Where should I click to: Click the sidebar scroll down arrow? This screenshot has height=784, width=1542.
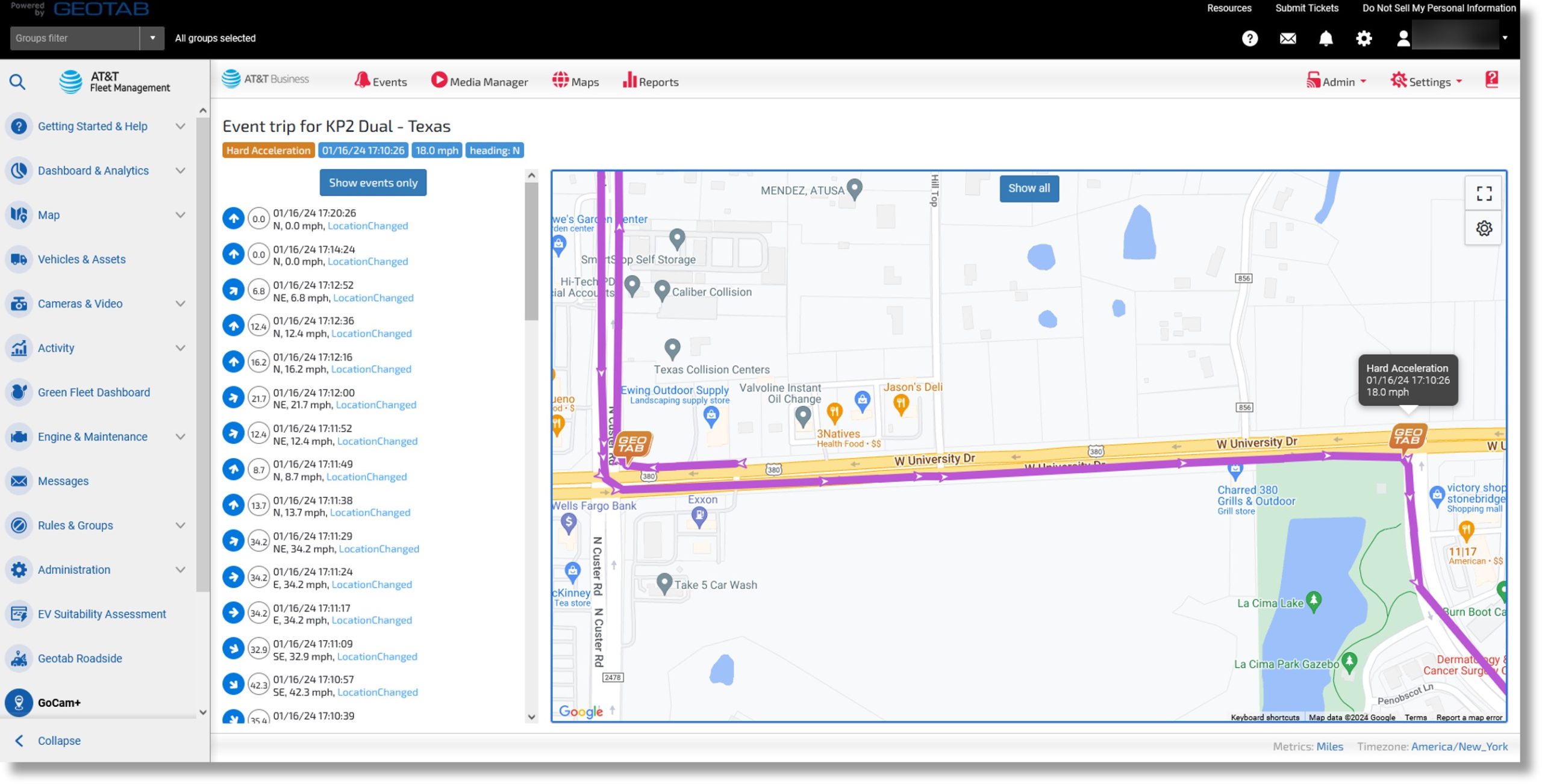click(203, 712)
